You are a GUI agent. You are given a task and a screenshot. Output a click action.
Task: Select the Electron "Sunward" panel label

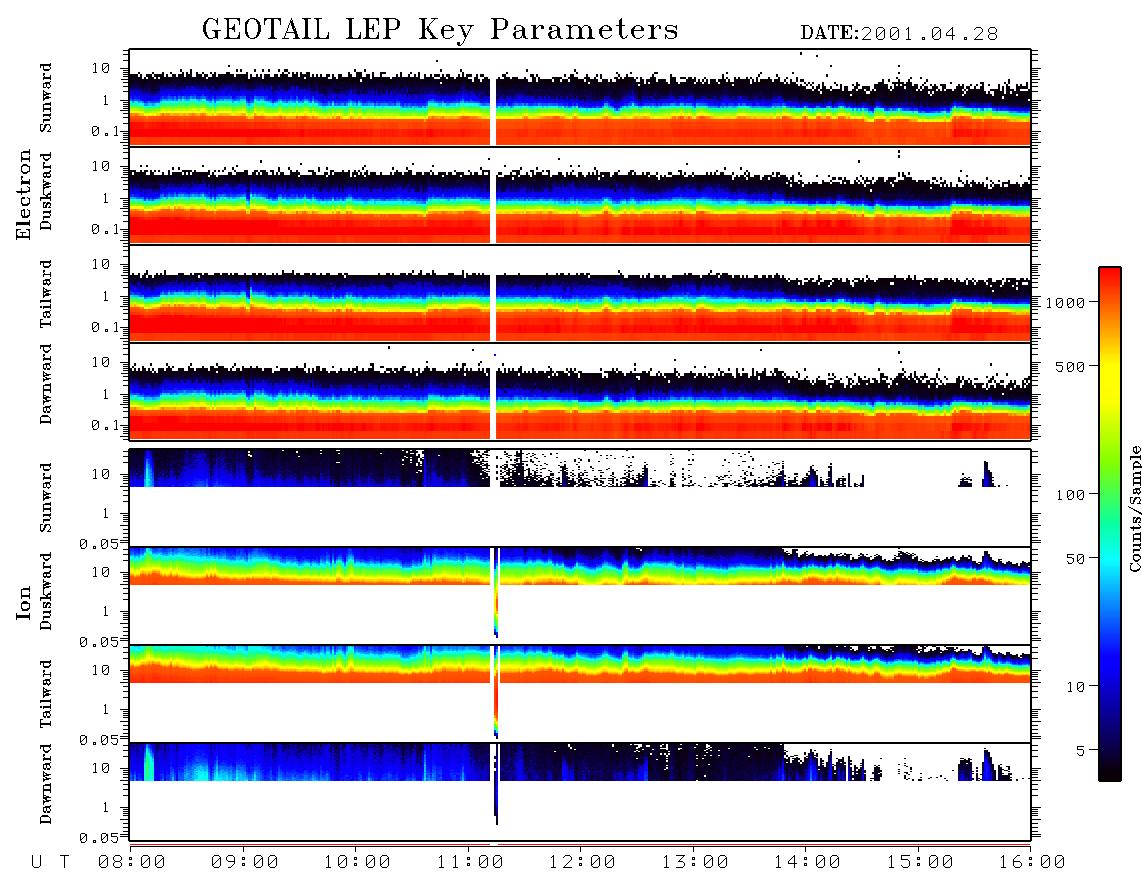(46, 98)
